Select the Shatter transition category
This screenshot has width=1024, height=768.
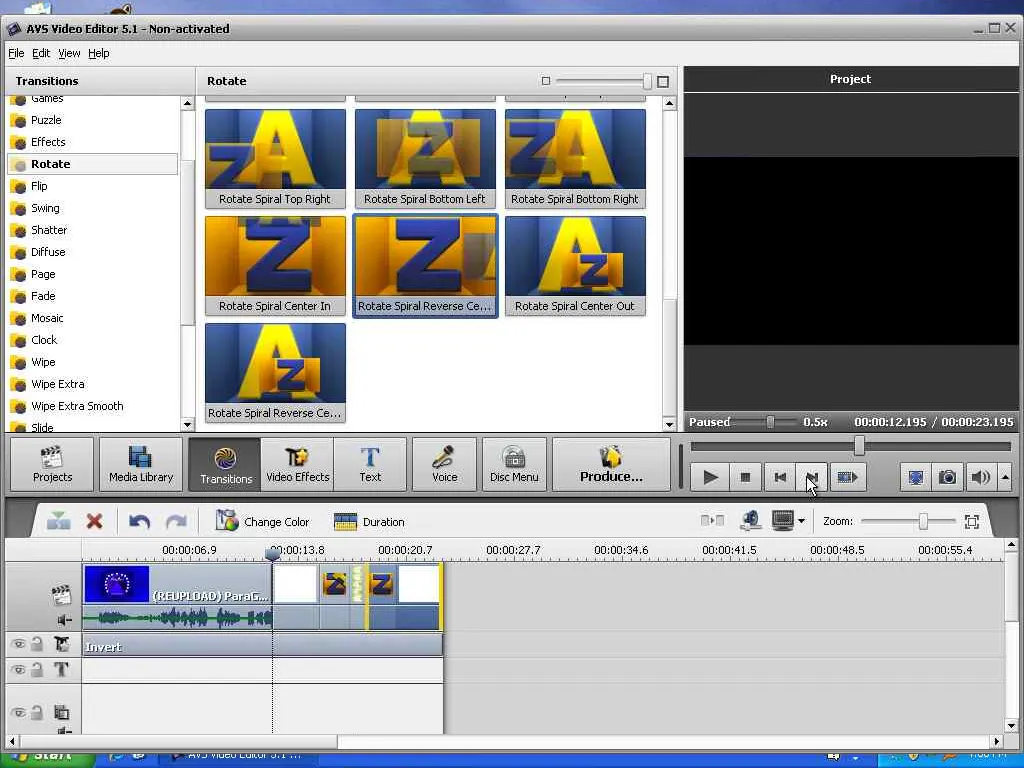(x=49, y=230)
